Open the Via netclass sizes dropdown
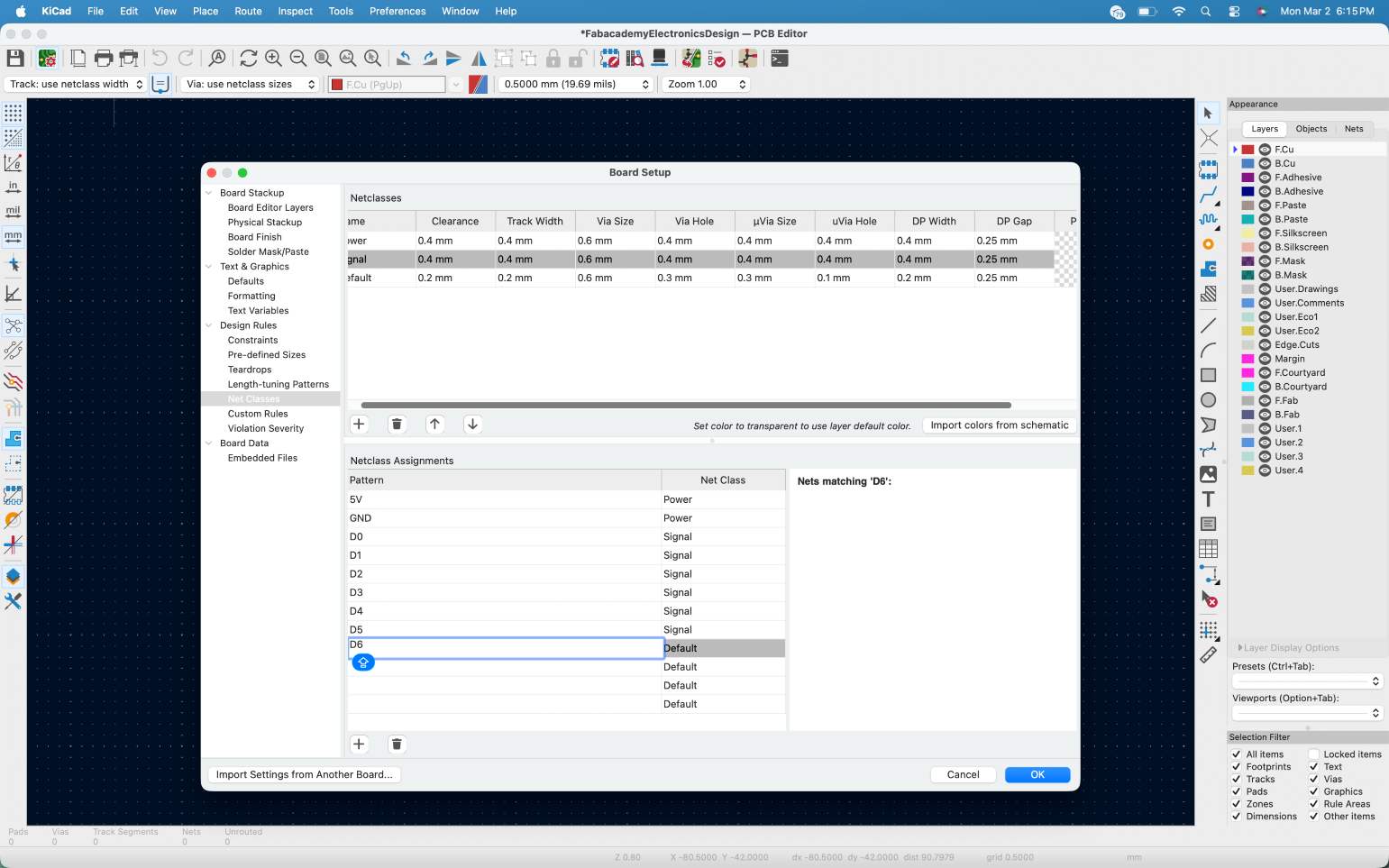Image resolution: width=1389 pixels, height=868 pixels. (x=250, y=85)
